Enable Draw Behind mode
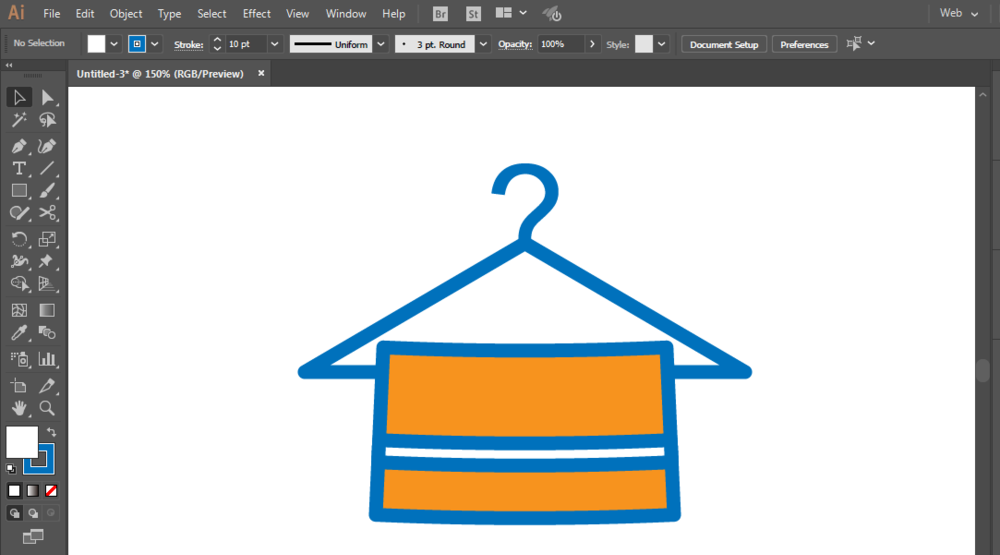This screenshot has height=555, width=1000. pos(33,513)
